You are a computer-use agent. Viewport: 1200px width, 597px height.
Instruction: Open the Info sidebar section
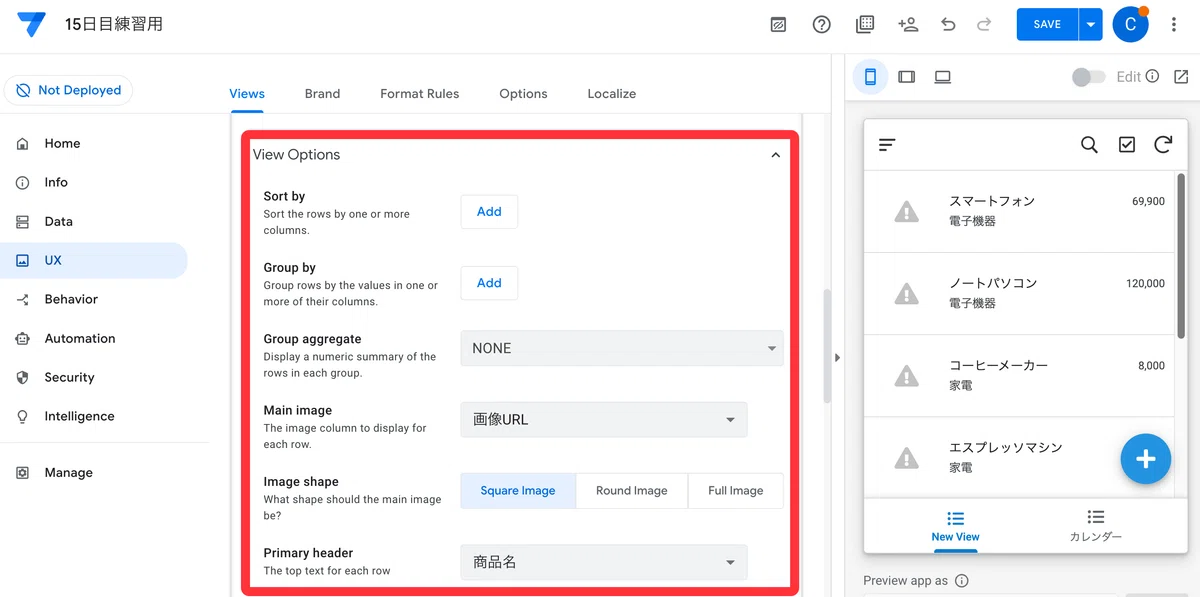coord(95,182)
